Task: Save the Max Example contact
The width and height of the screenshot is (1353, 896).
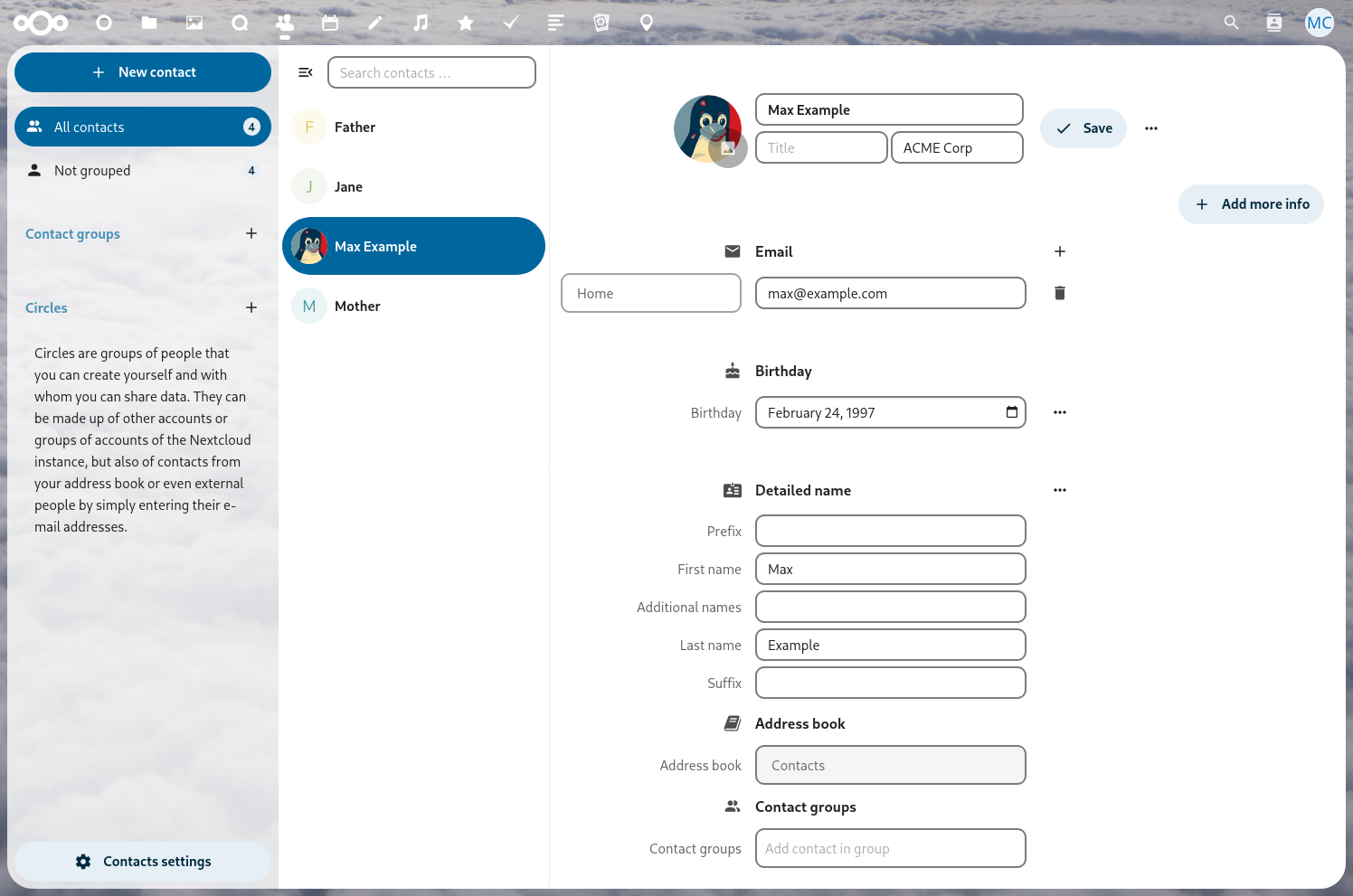Action: [x=1083, y=128]
